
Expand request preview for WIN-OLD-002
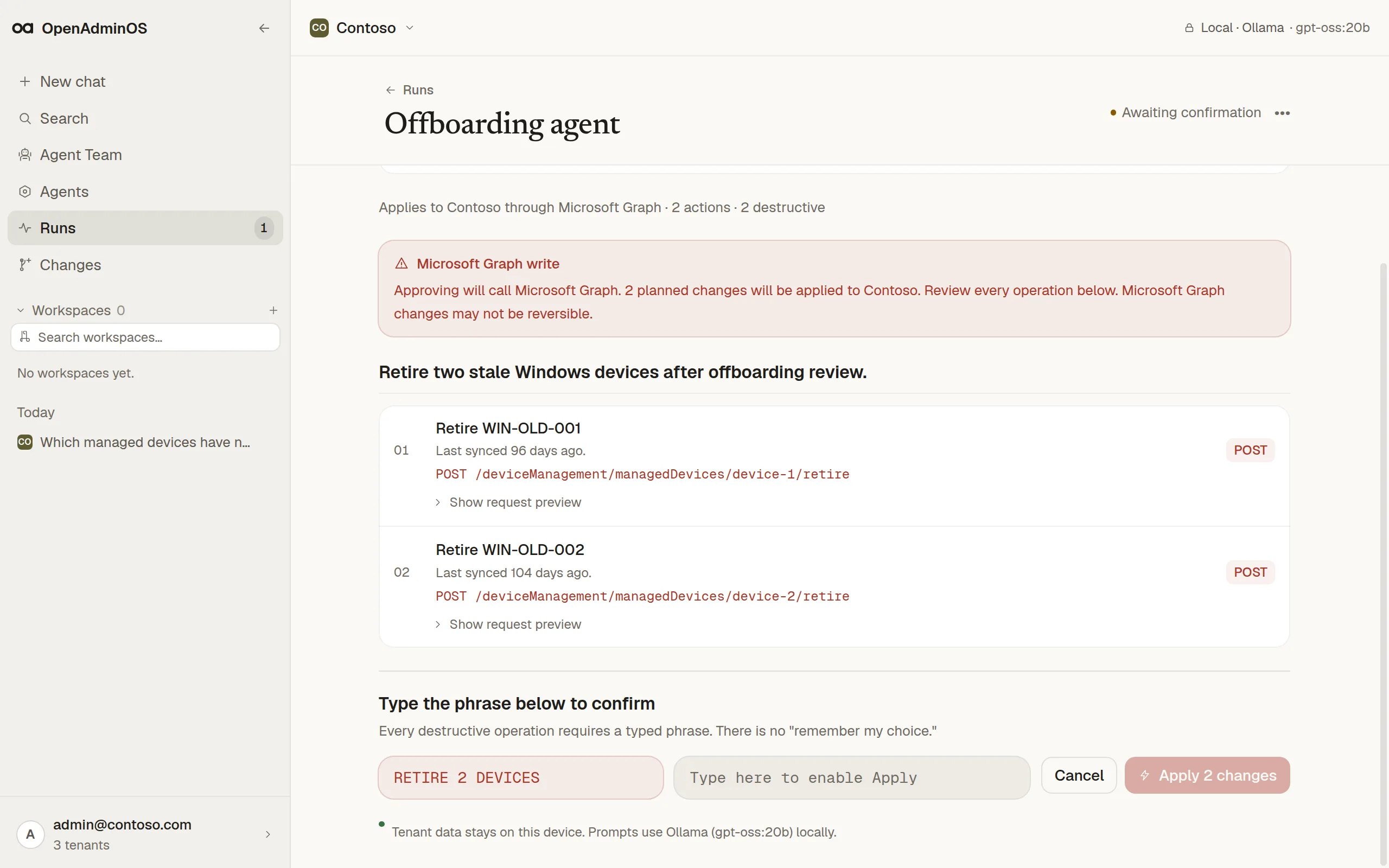tap(508, 624)
